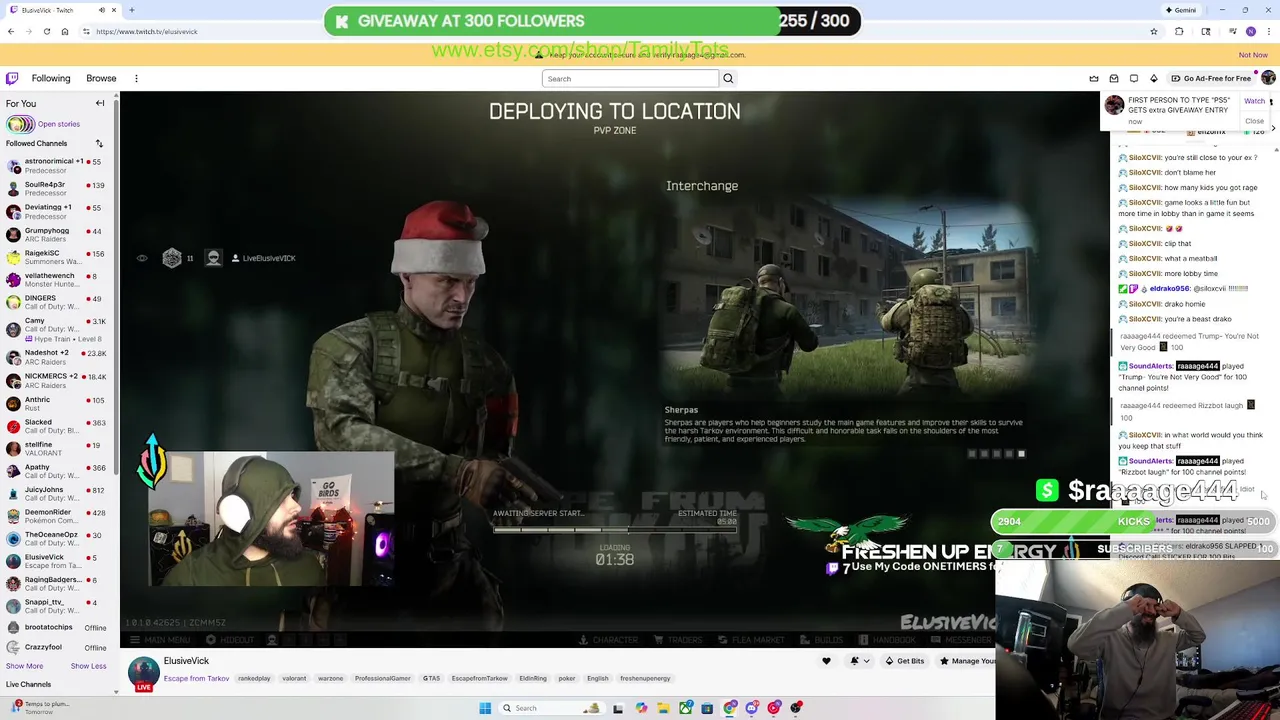Viewport: 1280px width, 720px height.
Task: Open stellfine VALORANT channel in sidebar
Action: coord(58,448)
